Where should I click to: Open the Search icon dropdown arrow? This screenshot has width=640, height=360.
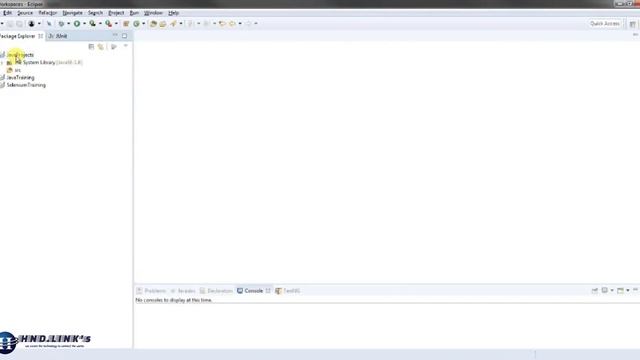point(181,24)
